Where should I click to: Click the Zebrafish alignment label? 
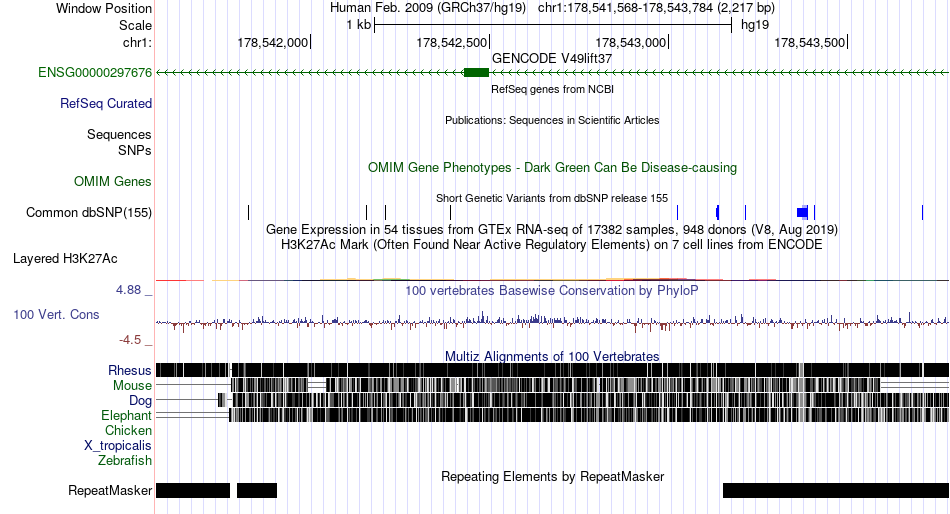click(125, 461)
